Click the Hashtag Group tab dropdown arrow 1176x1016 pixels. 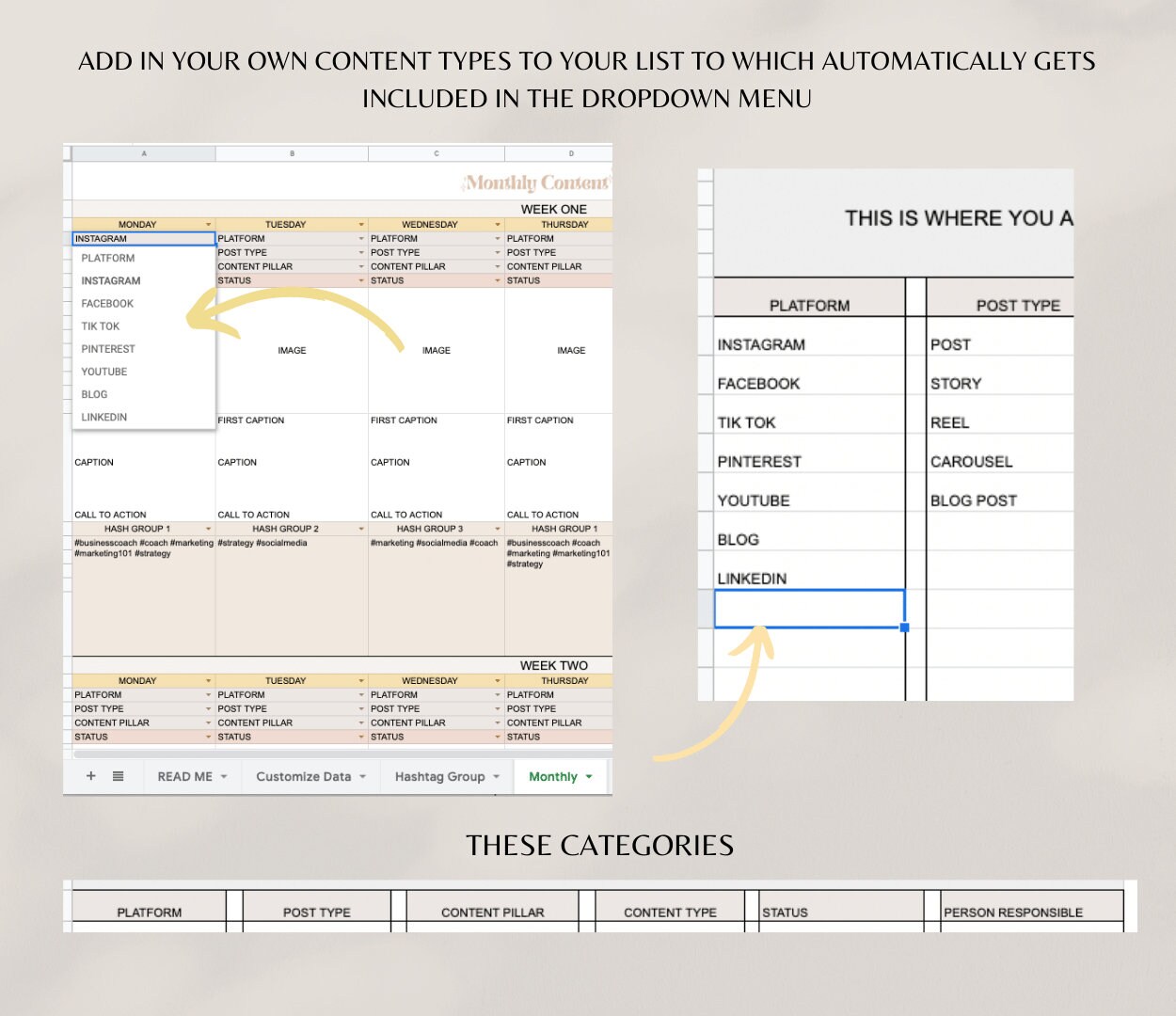pos(496,777)
